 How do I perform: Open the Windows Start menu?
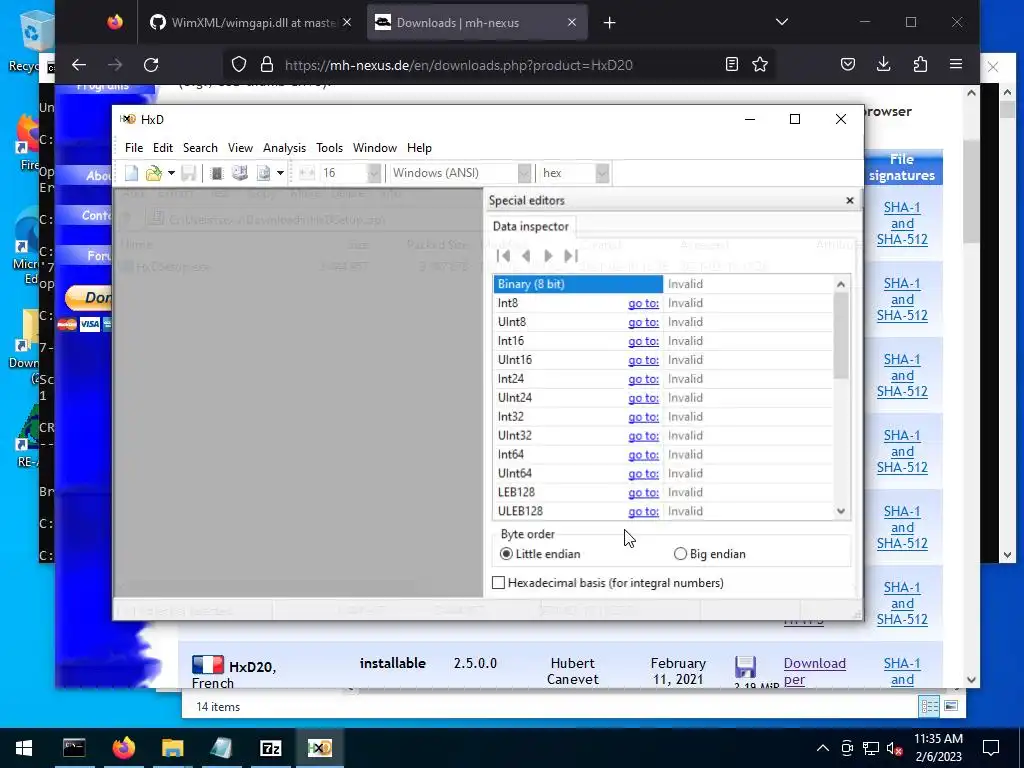point(24,748)
